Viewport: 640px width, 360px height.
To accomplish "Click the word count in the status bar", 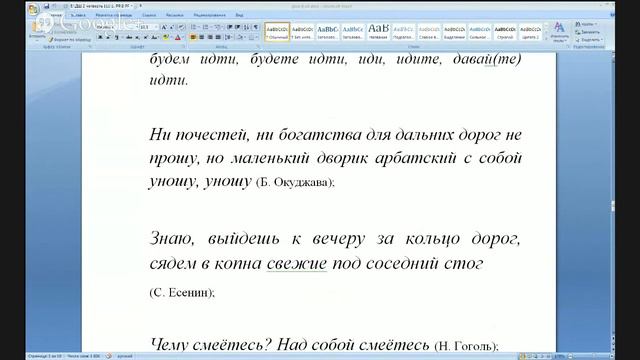I will (84, 356).
